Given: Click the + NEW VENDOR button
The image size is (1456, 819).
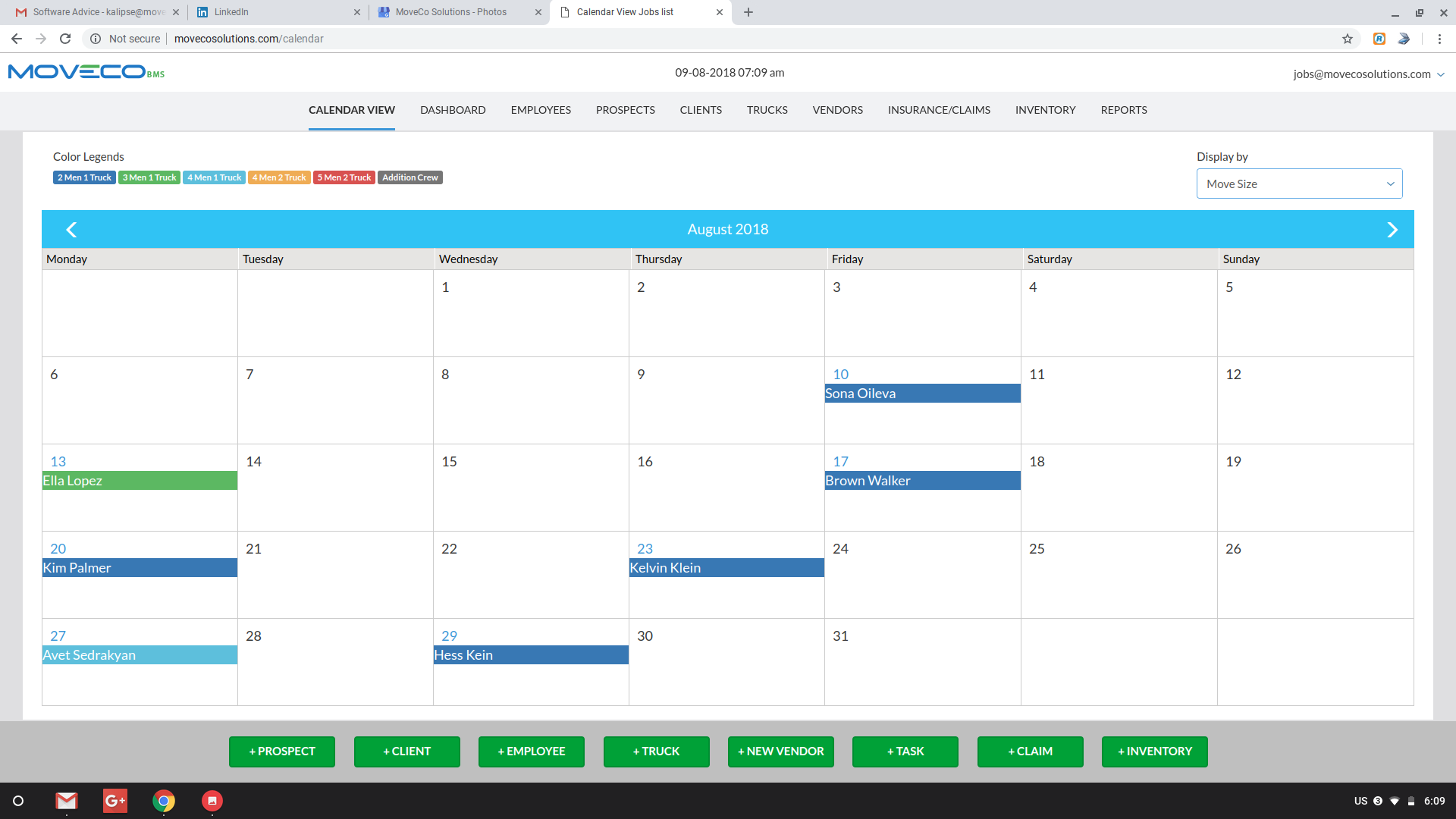Looking at the screenshot, I should point(780,752).
